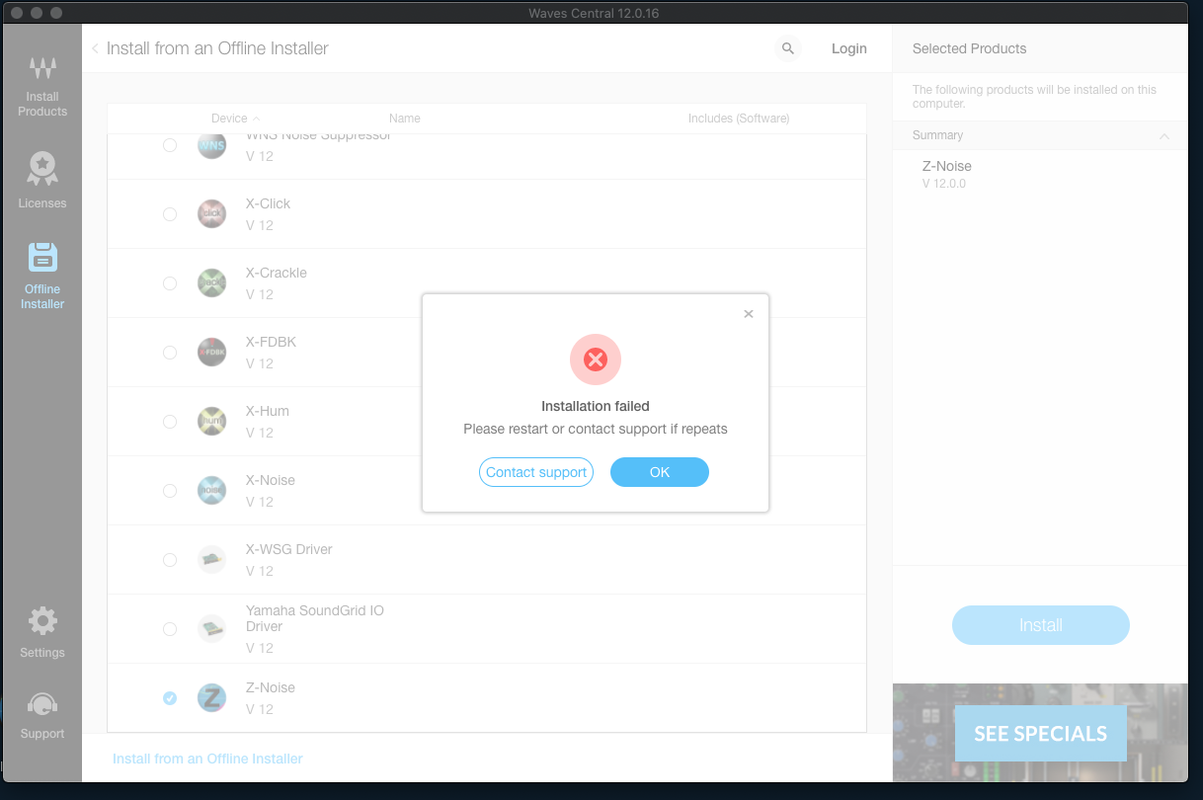Select the X-FDBK radio button
Image resolution: width=1203 pixels, height=800 pixels.
pos(170,352)
